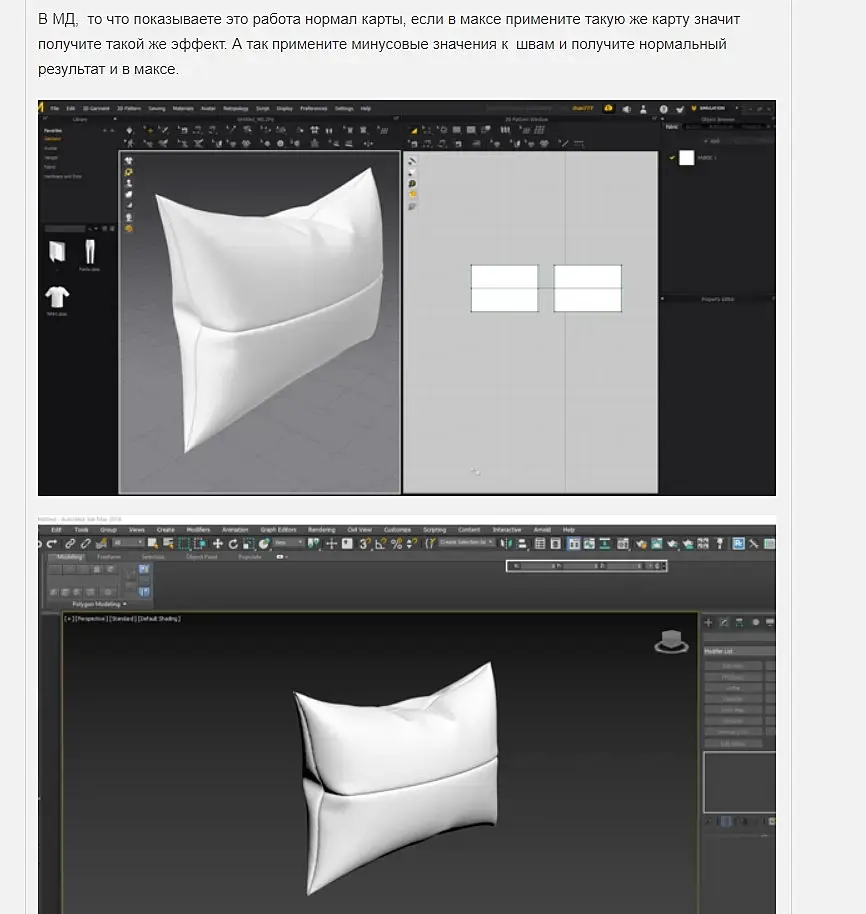866x914 pixels.
Task: Click the Hardware and Trim library entry
Action: pos(63,177)
